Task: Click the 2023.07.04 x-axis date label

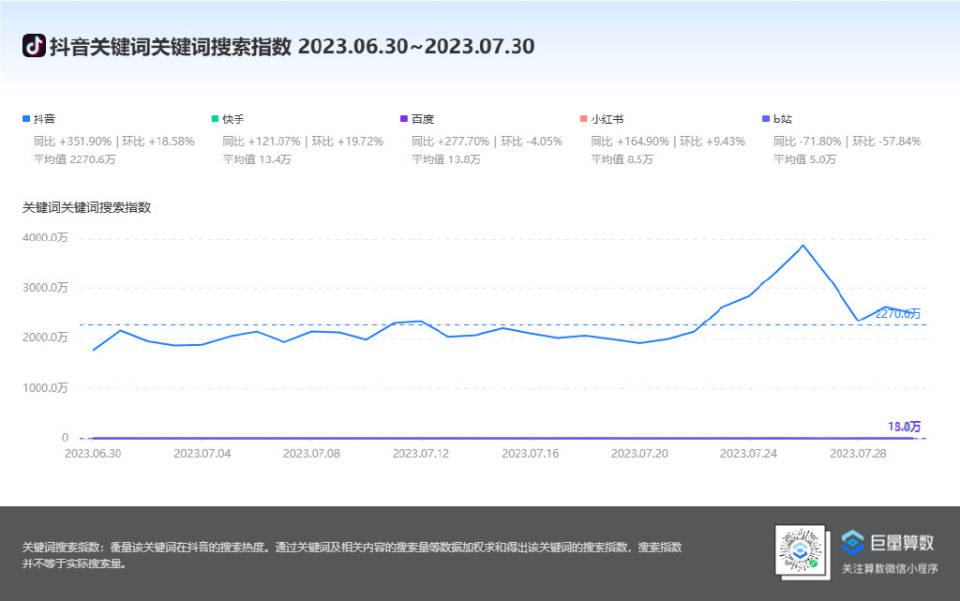Action: (x=202, y=454)
